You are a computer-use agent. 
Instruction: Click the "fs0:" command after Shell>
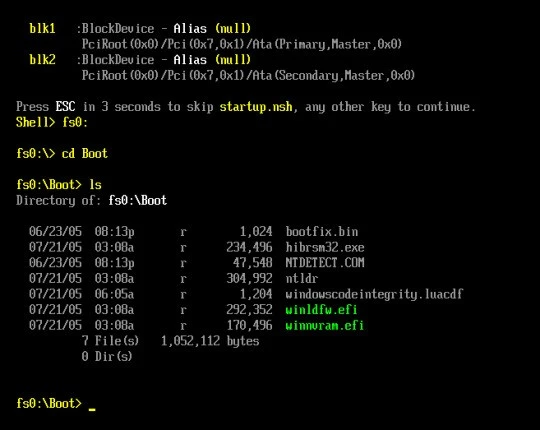75,122
